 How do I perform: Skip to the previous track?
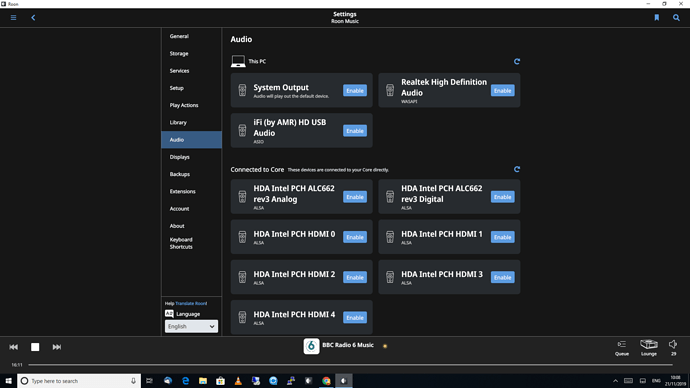(14, 347)
